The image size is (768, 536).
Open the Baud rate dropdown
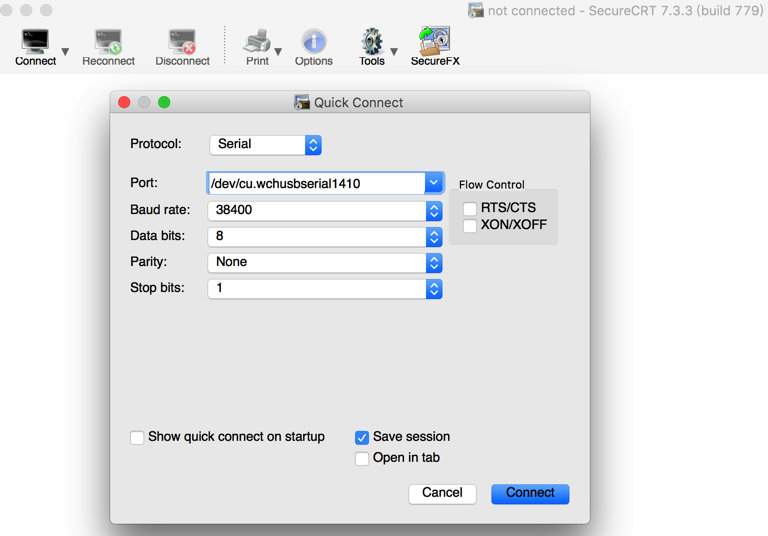tap(325, 211)
